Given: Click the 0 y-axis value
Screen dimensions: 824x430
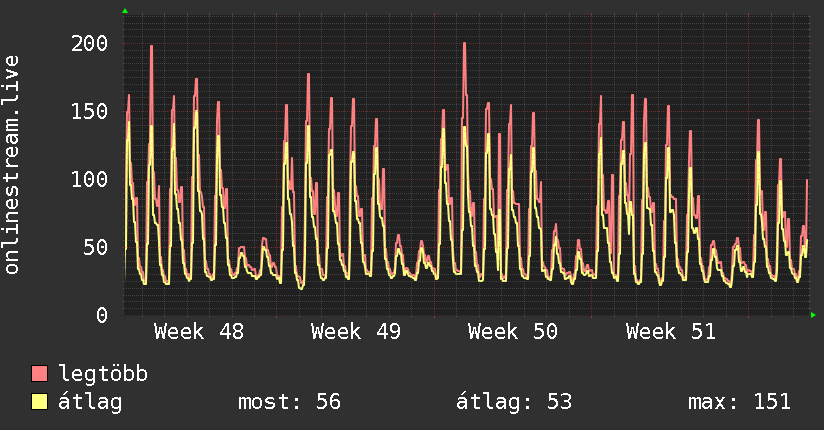Looking at the screenshot, I should pos(102,315).
